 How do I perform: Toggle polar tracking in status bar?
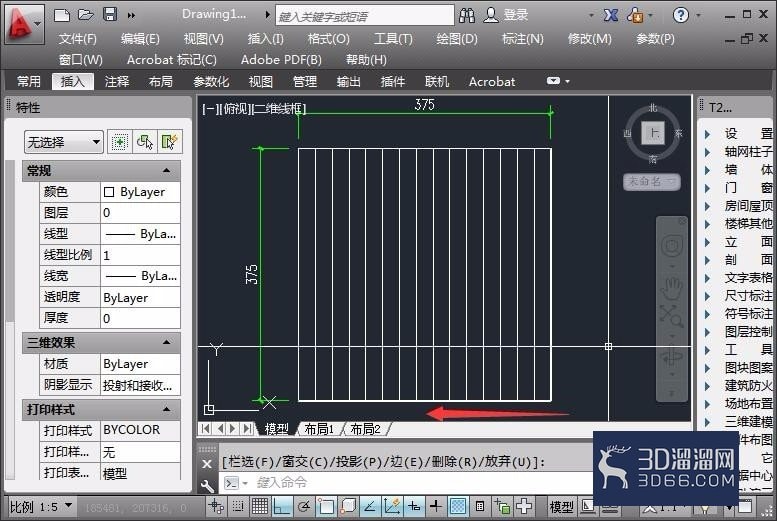304,506
